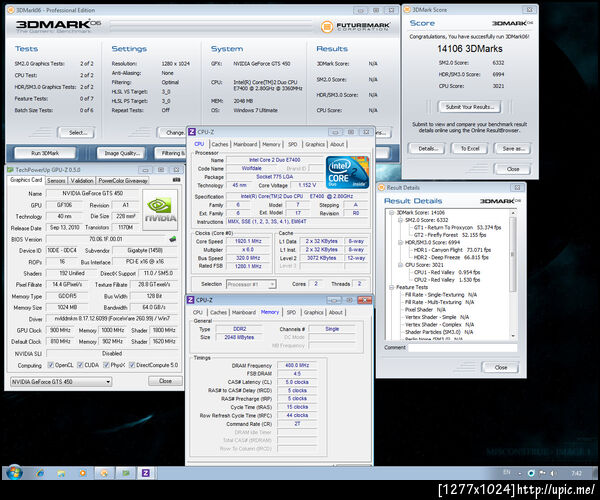Toggle the CUDA checkbox
Screen dimensions: 600x500
[82, 365]
